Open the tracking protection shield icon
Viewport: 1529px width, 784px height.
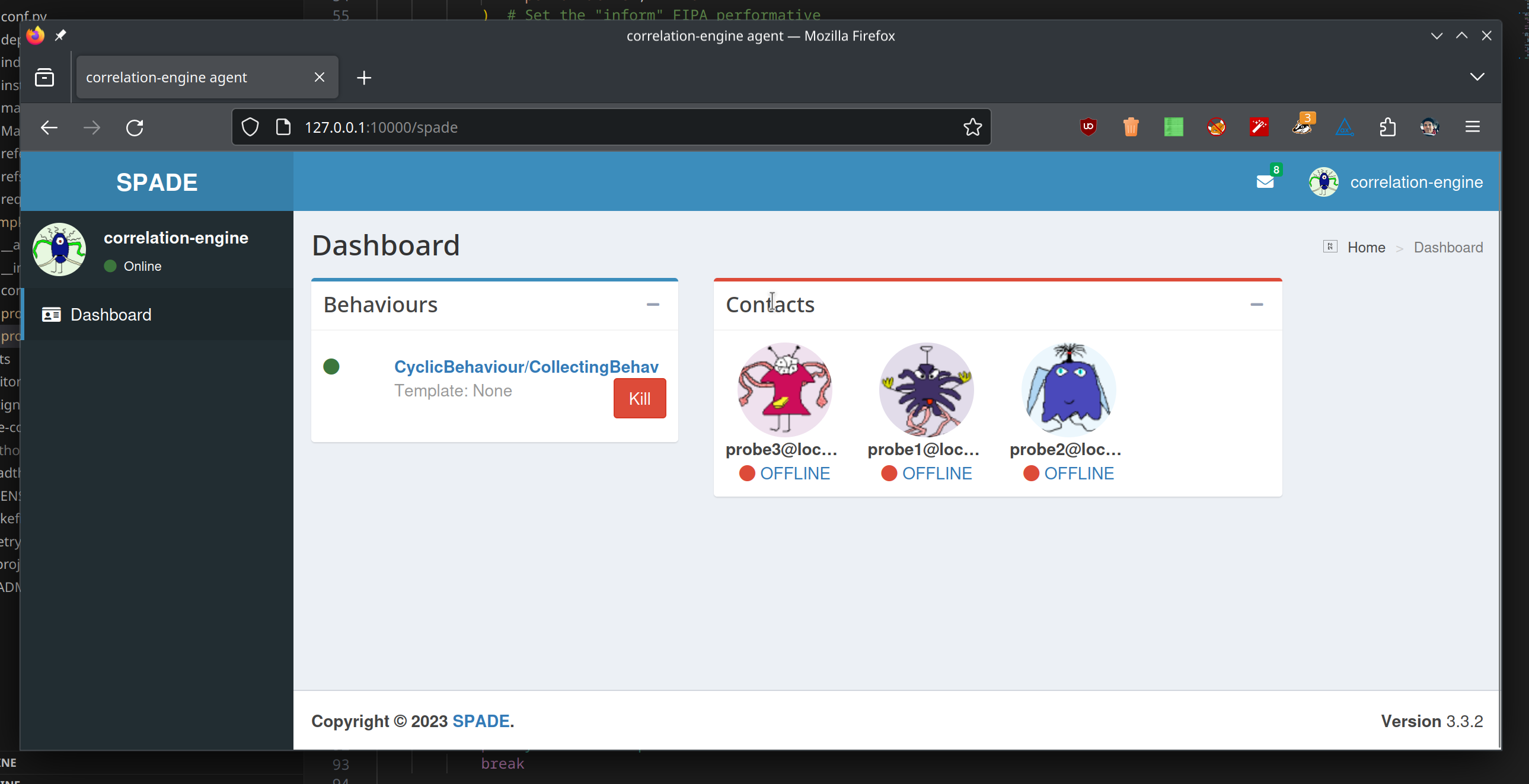tap(250, 127)
